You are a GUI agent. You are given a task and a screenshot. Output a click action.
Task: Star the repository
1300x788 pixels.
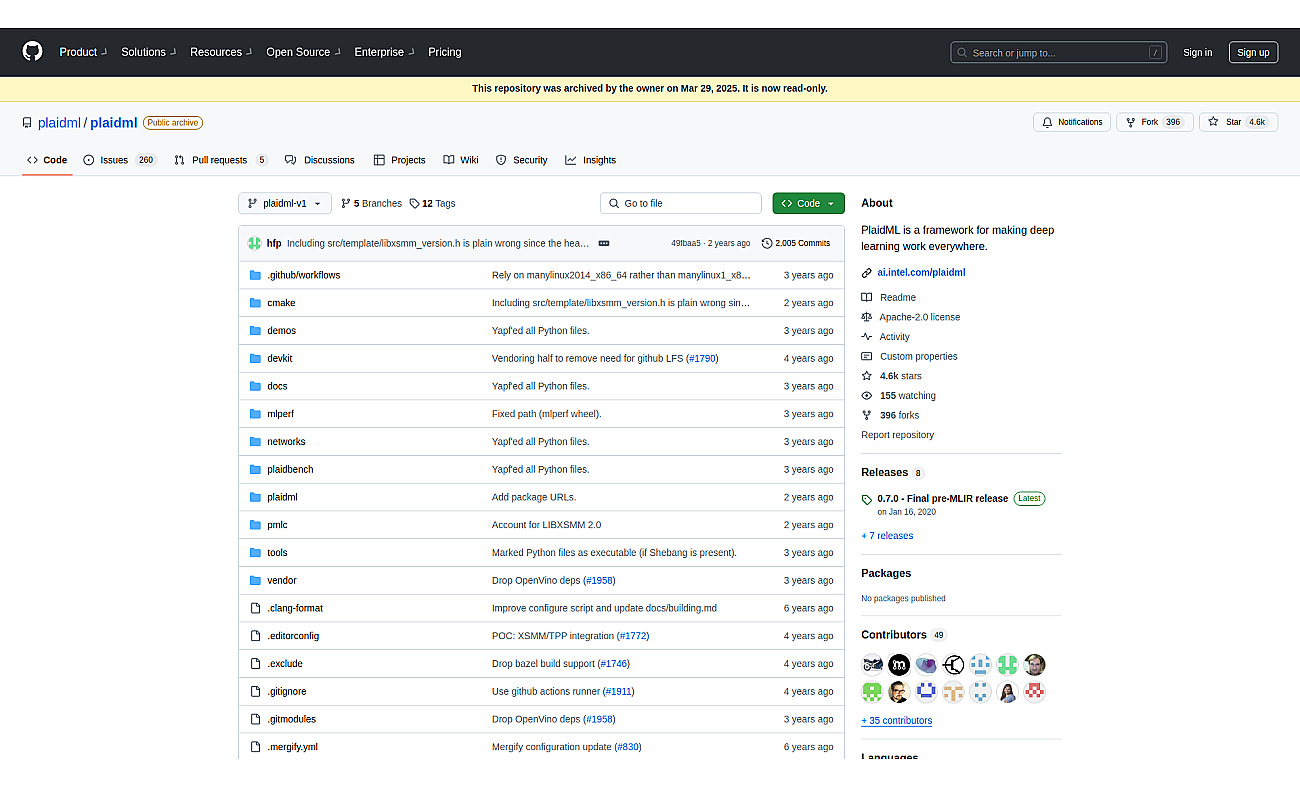[x=1238, y=122]
